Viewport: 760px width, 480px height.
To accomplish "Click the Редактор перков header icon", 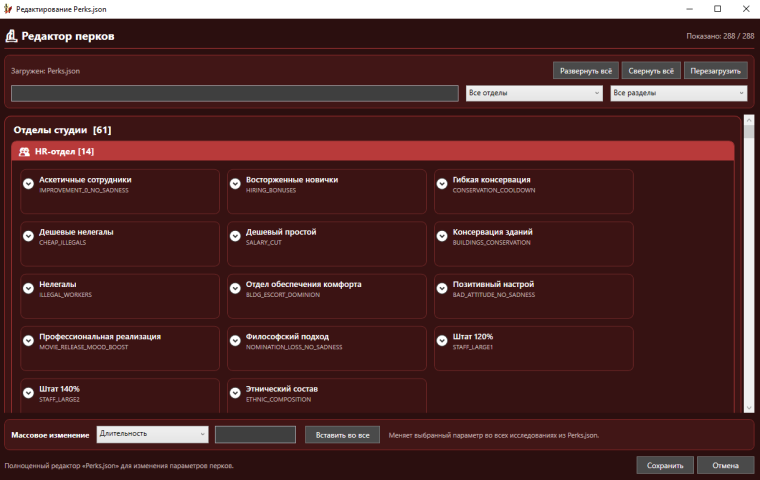I will (11, 36).
